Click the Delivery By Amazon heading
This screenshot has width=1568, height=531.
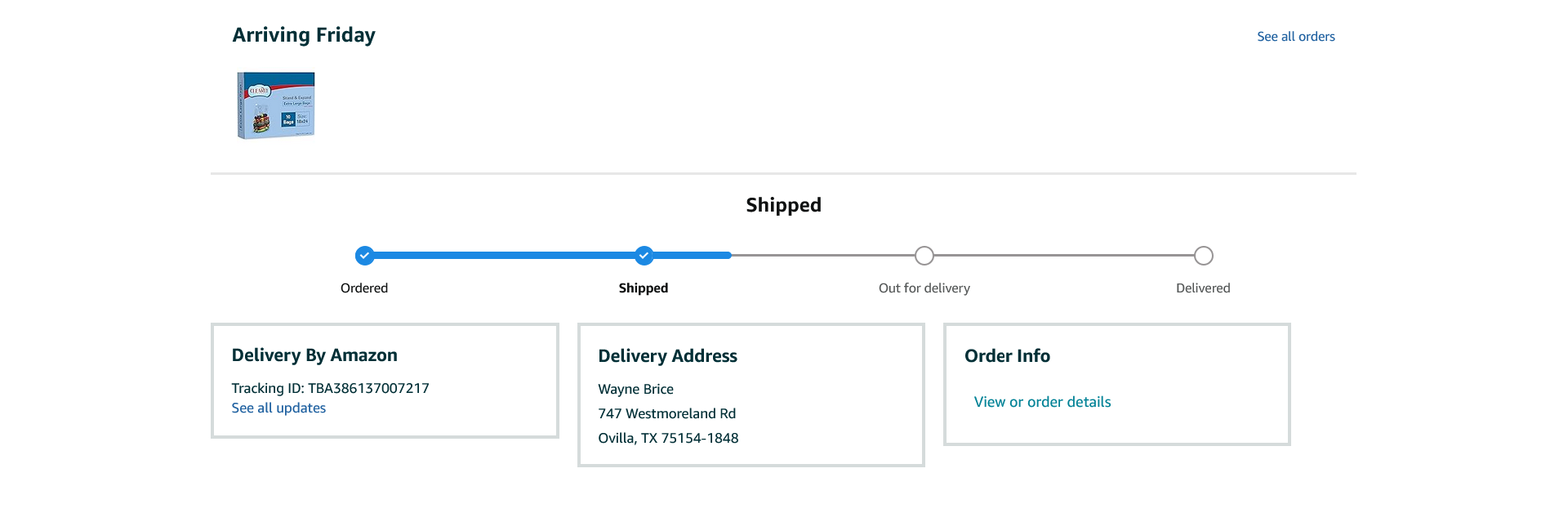click(x=314, y=355)
